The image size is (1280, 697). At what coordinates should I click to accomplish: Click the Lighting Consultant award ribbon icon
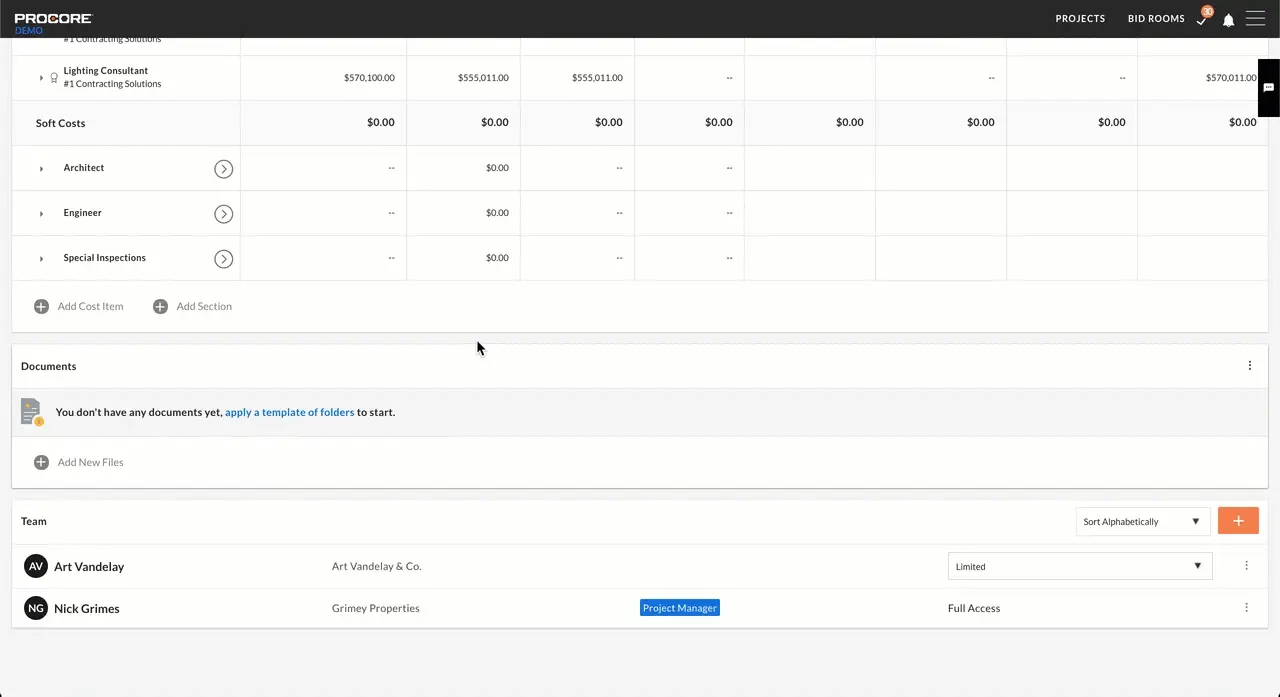[54, 78]
